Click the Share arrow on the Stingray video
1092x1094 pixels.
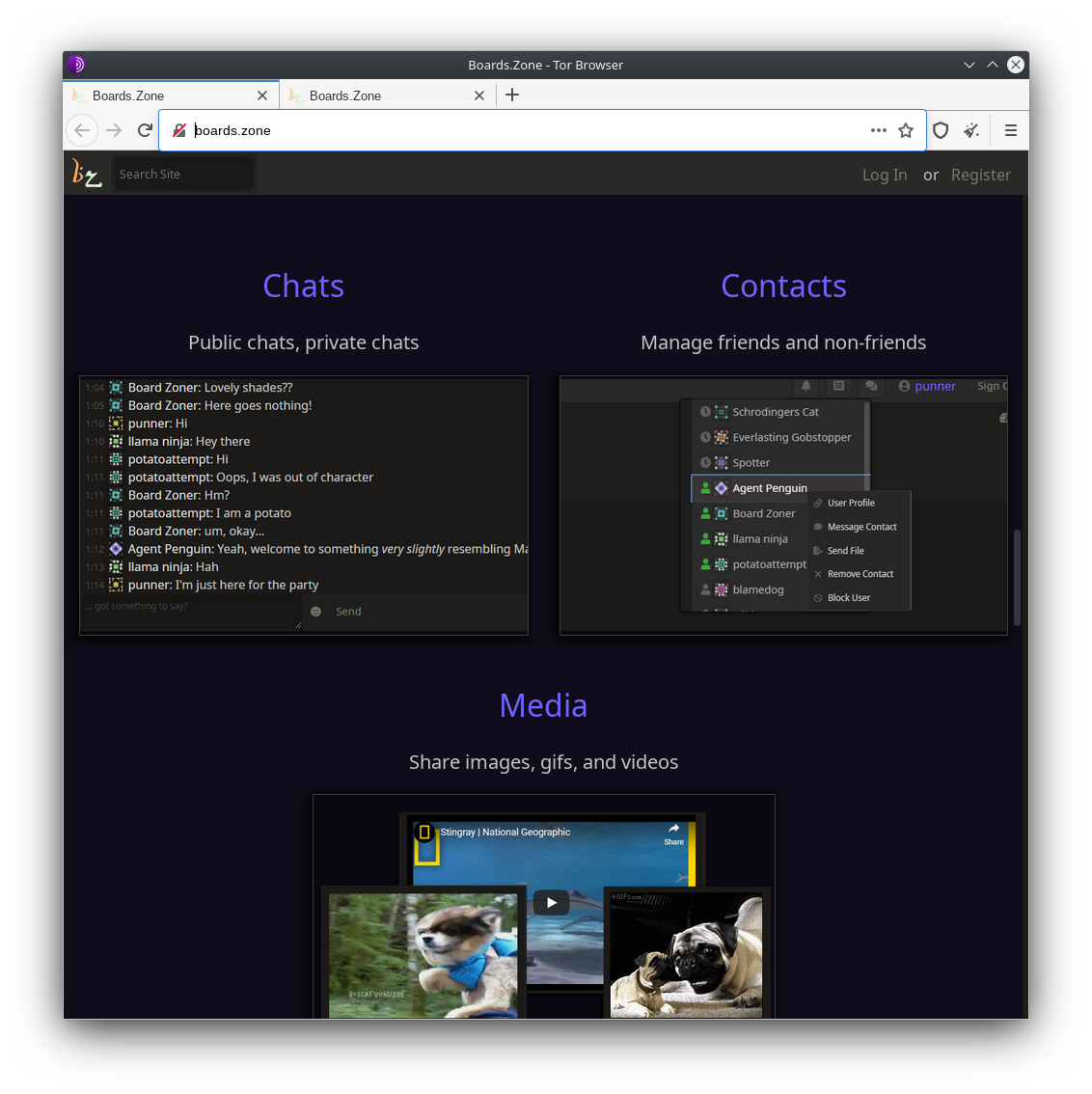point(673,834)
